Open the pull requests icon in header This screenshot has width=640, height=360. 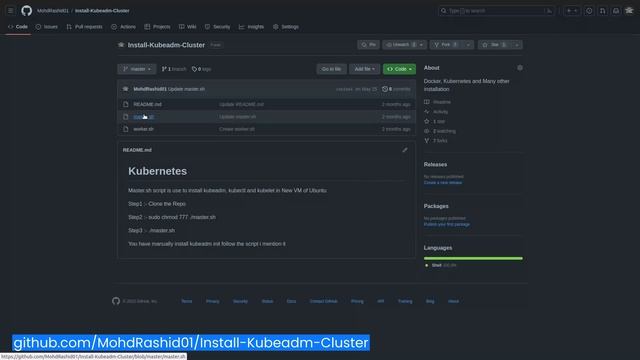[602, 11]
